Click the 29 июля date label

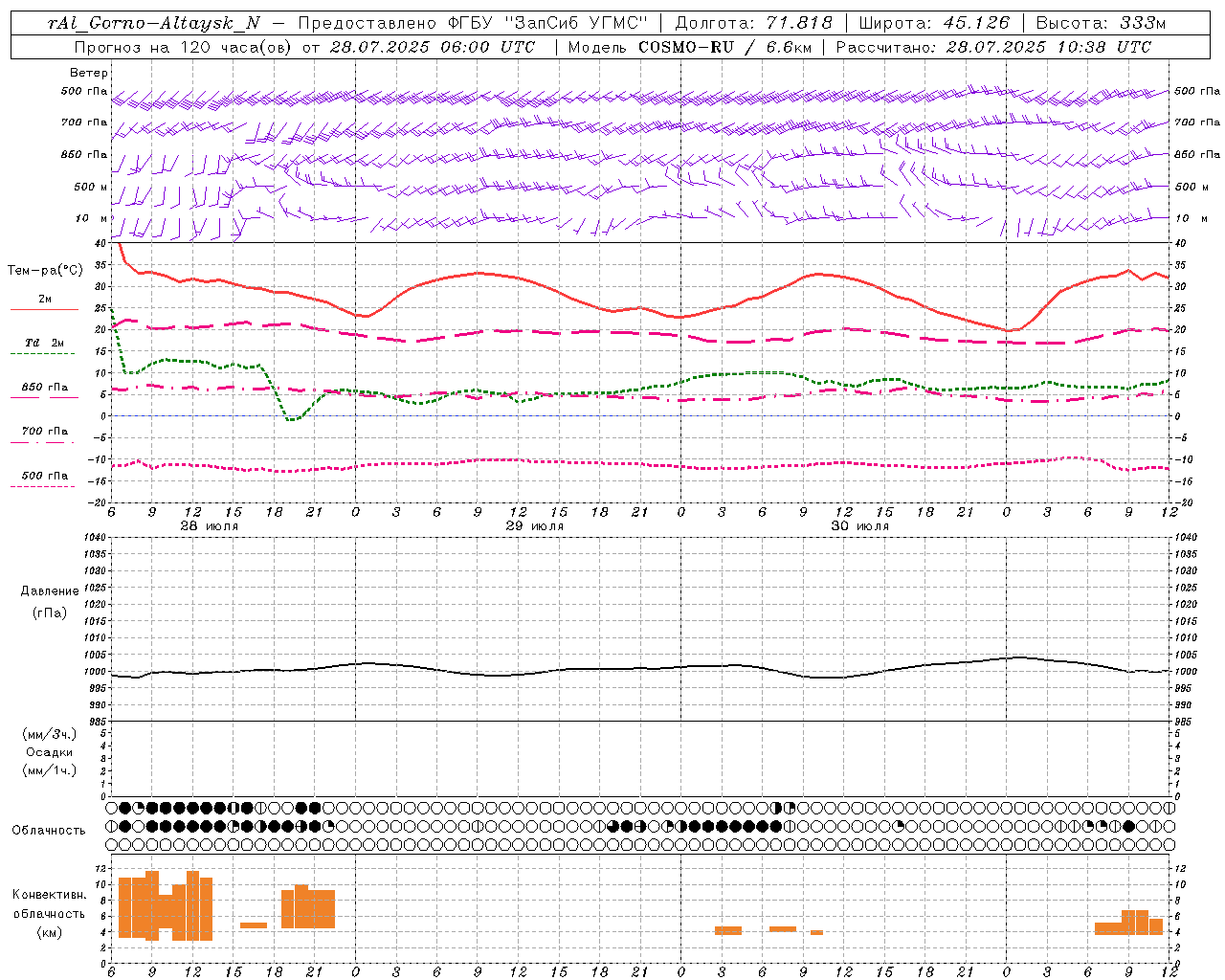(x=535, y=526)
